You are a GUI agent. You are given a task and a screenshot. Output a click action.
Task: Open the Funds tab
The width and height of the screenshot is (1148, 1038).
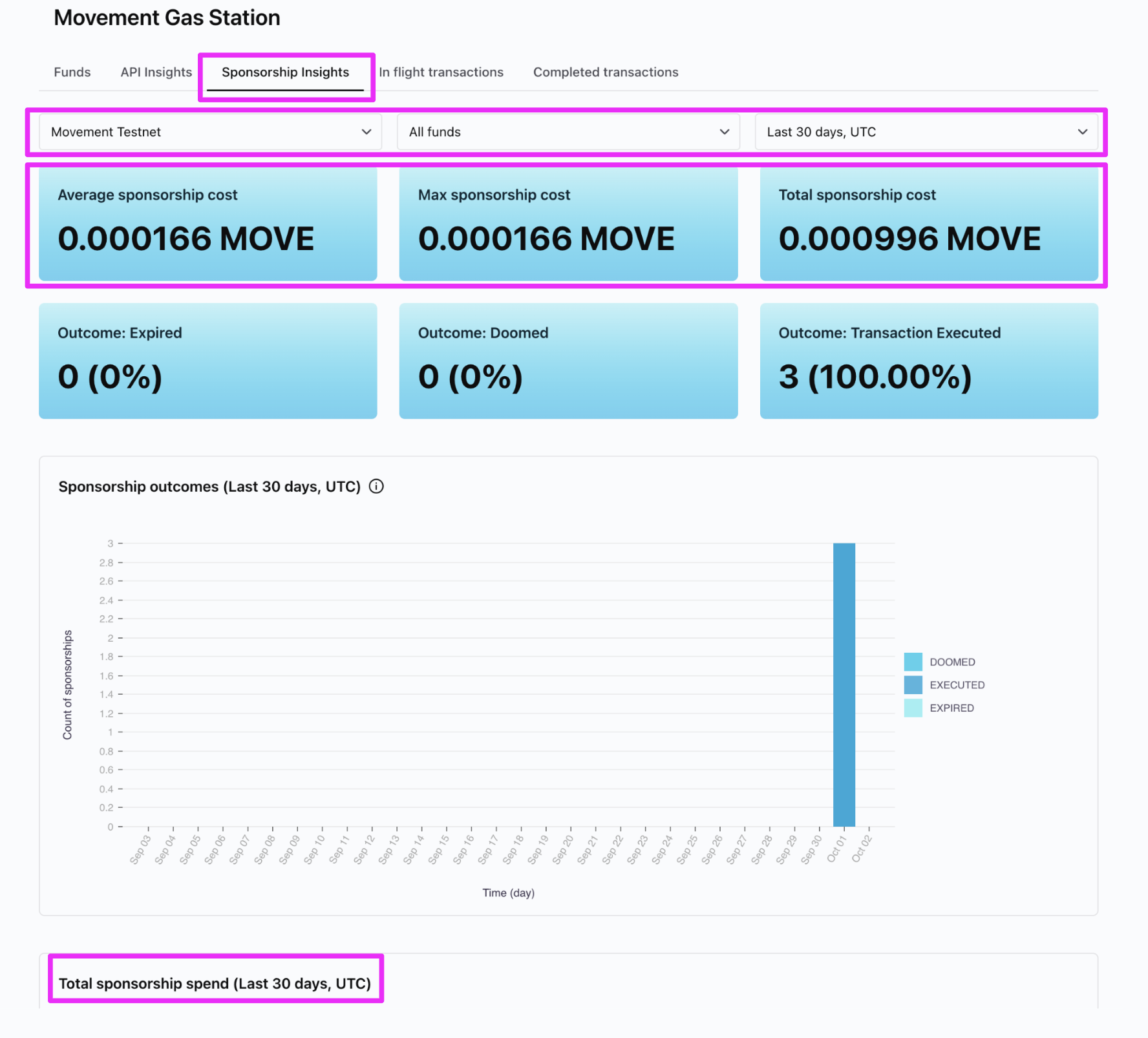tap(72, 72)
